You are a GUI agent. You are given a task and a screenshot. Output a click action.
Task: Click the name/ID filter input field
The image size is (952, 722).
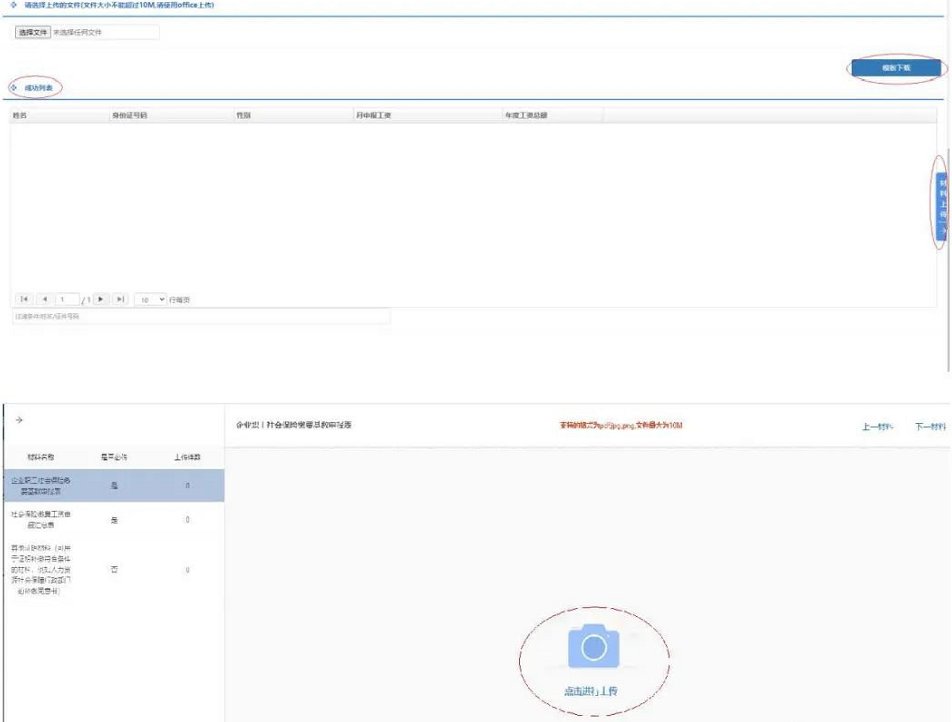[x=200, y=317]
